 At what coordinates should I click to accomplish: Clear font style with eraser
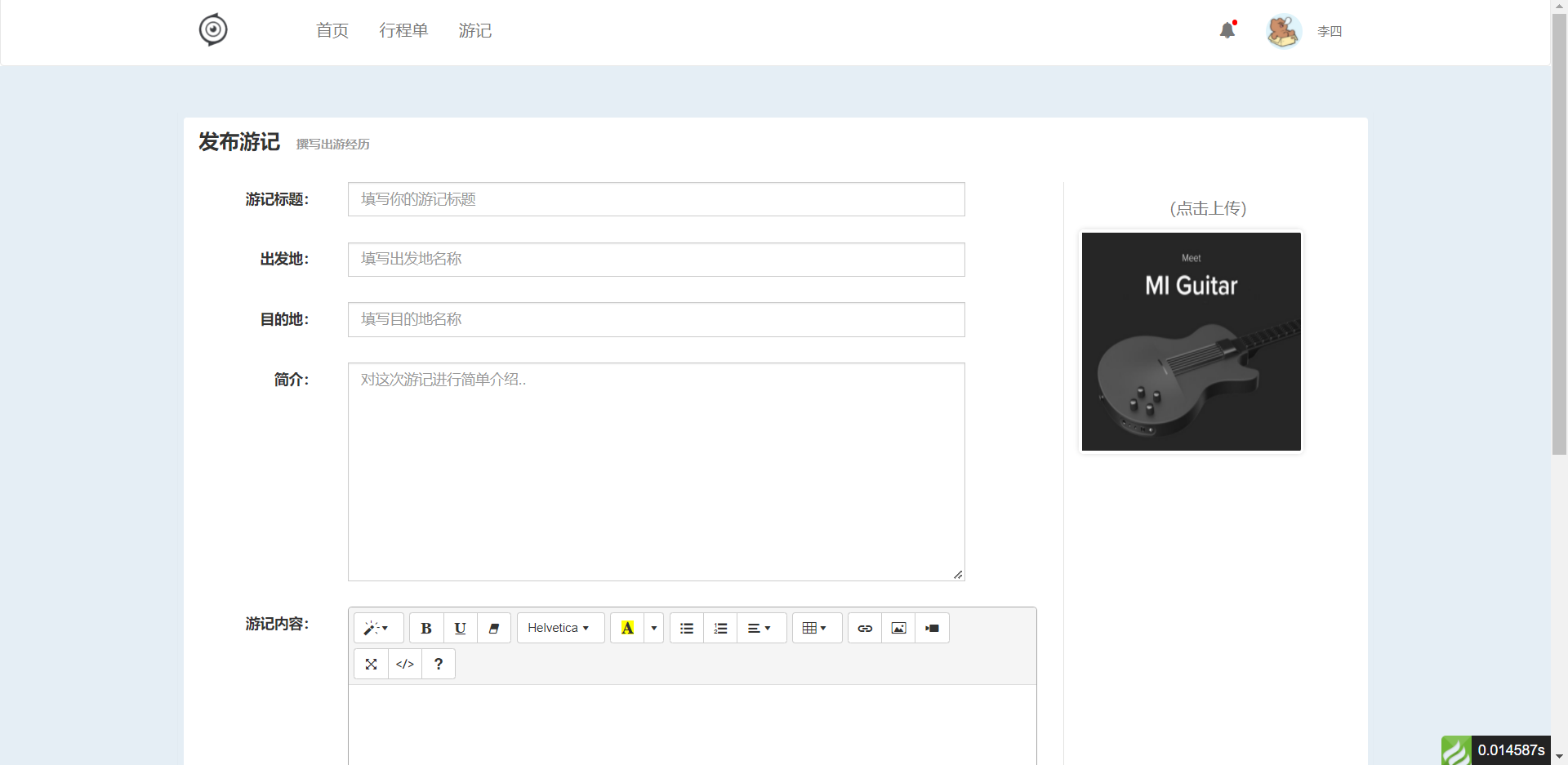tap(493, 628)
